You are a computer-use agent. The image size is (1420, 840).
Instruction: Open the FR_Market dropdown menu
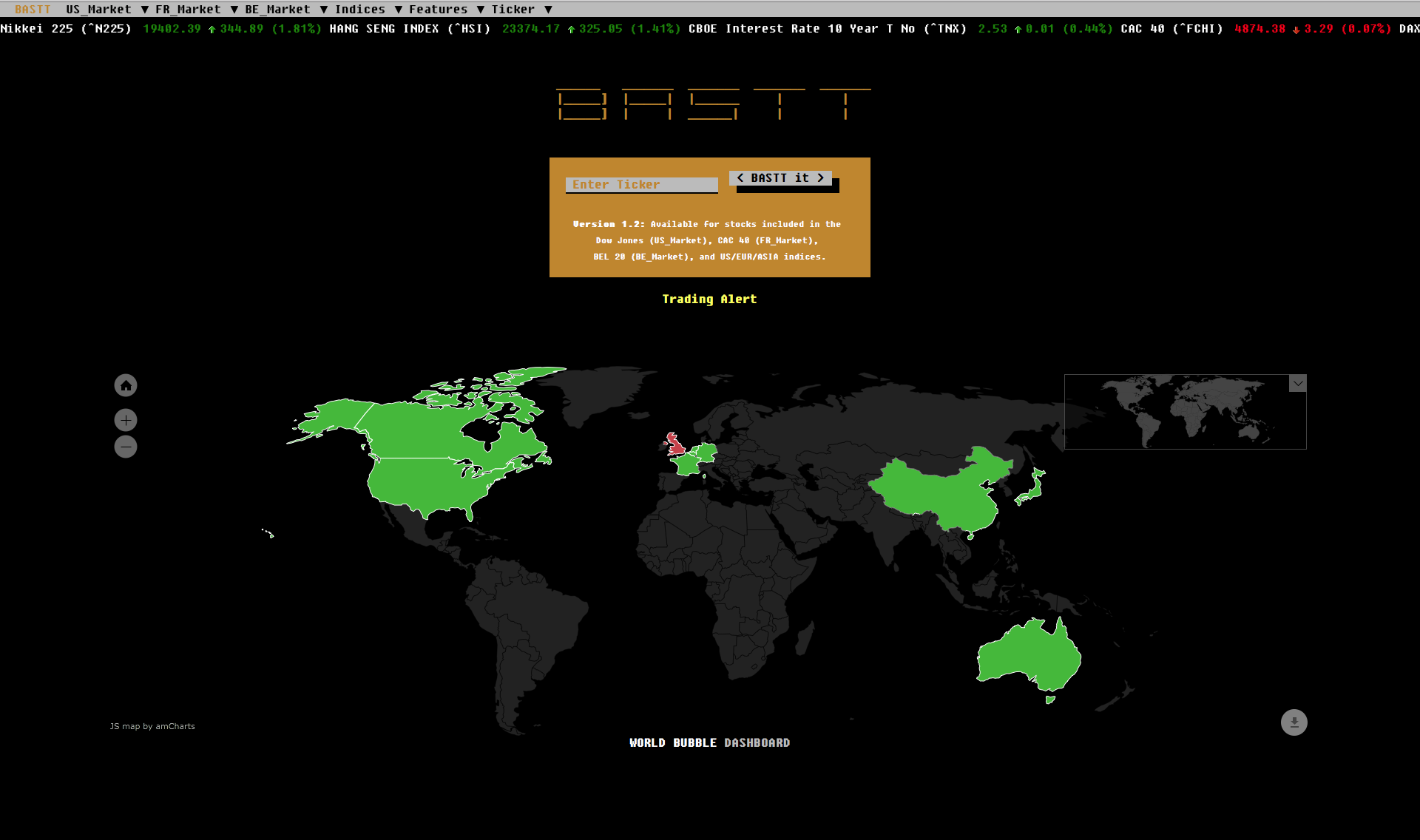pos(197,10)
